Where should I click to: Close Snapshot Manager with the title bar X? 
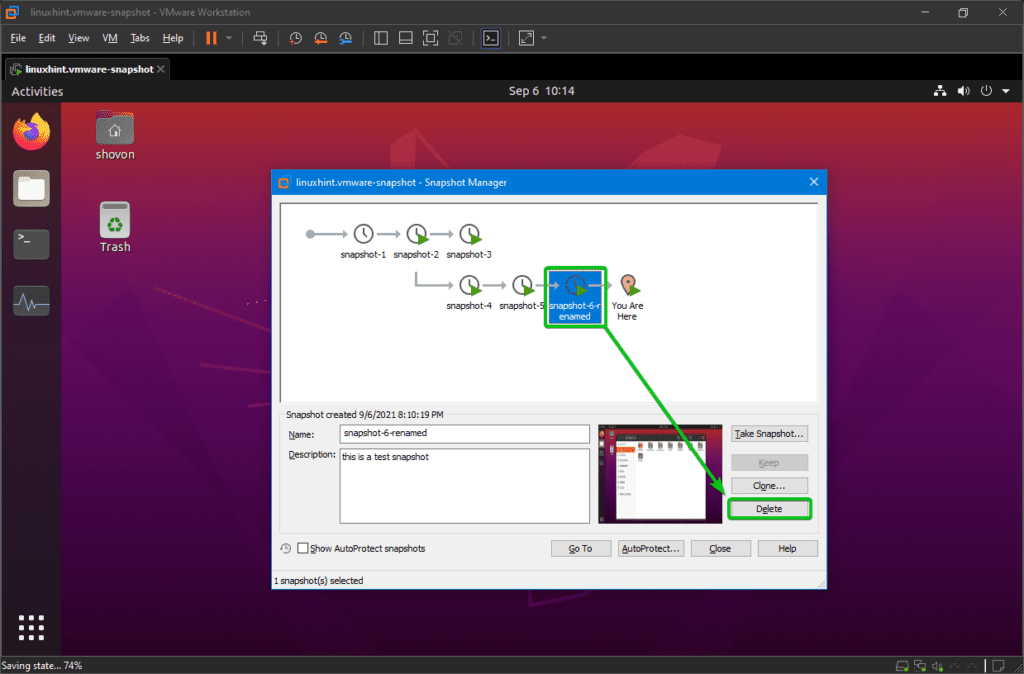(814, 182)
